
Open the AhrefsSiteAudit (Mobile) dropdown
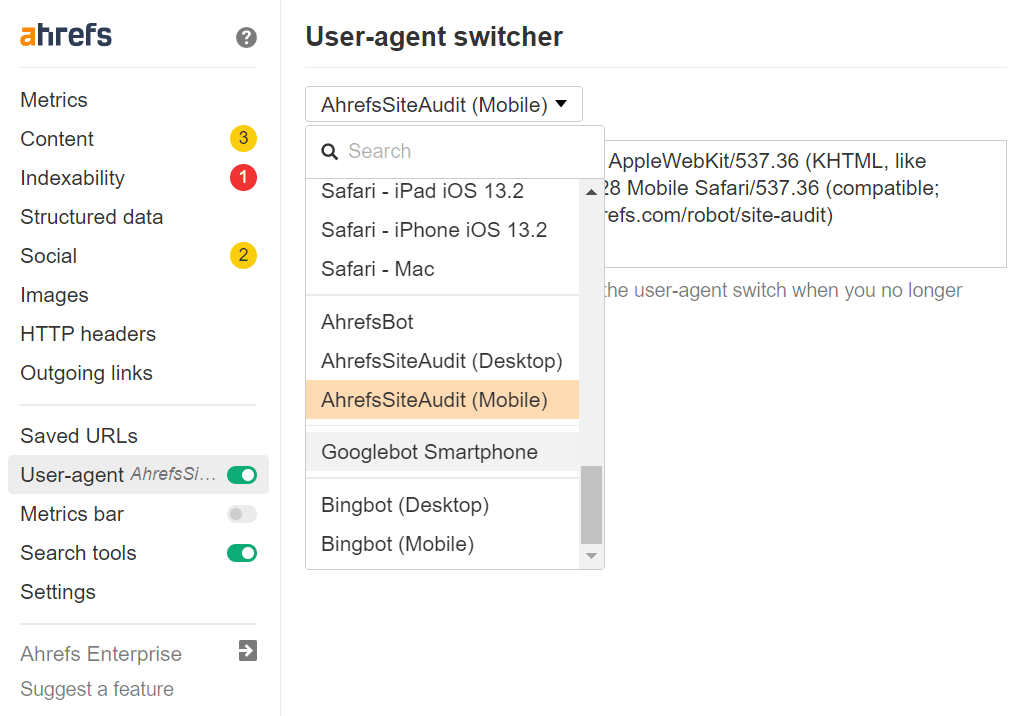[443, 103]
